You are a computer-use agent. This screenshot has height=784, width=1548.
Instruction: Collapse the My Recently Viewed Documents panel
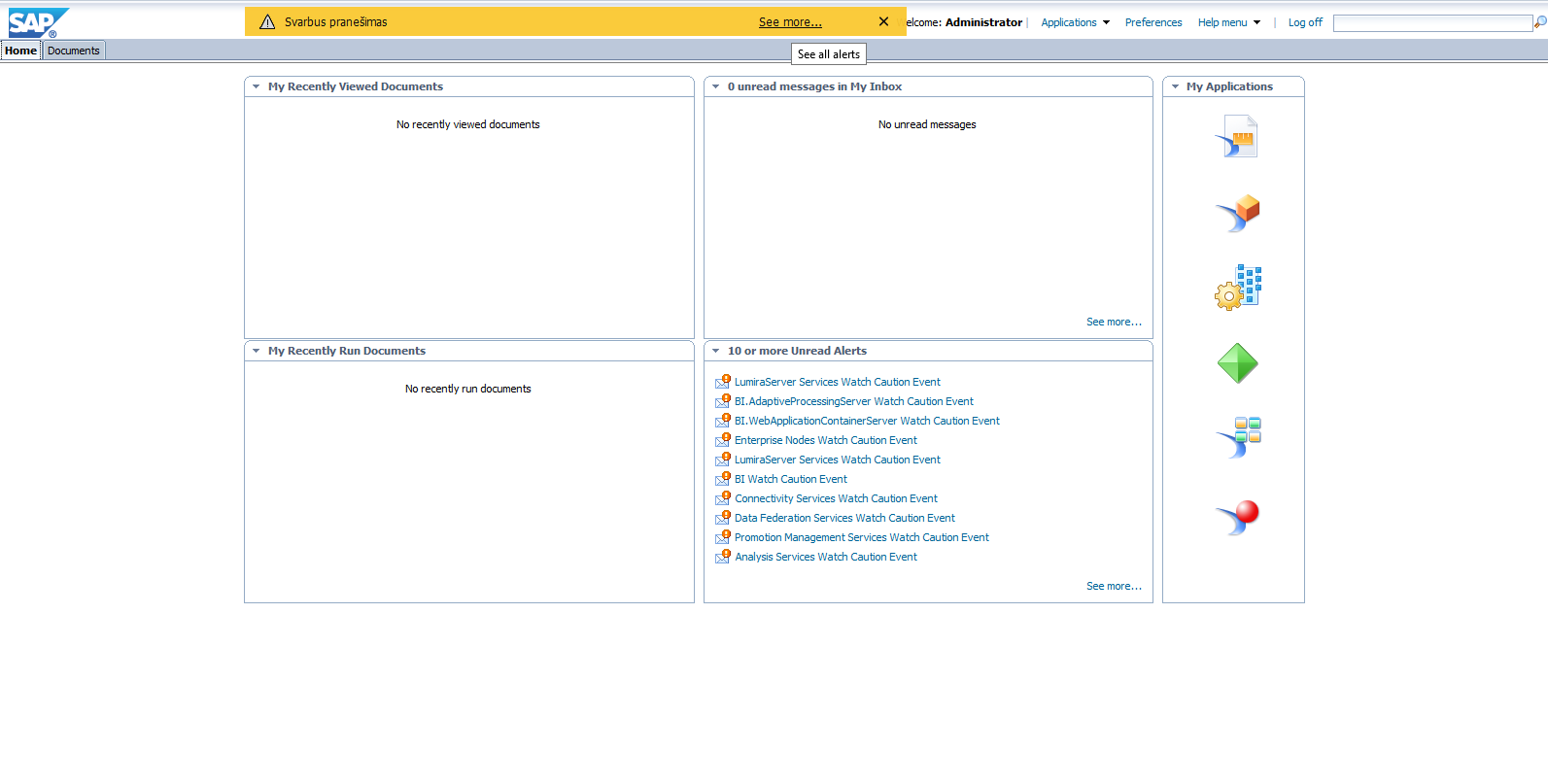point(257,86)
